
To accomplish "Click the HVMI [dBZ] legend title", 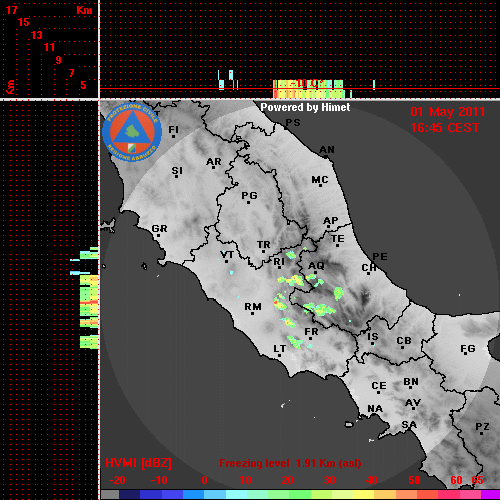I will 138,463.
